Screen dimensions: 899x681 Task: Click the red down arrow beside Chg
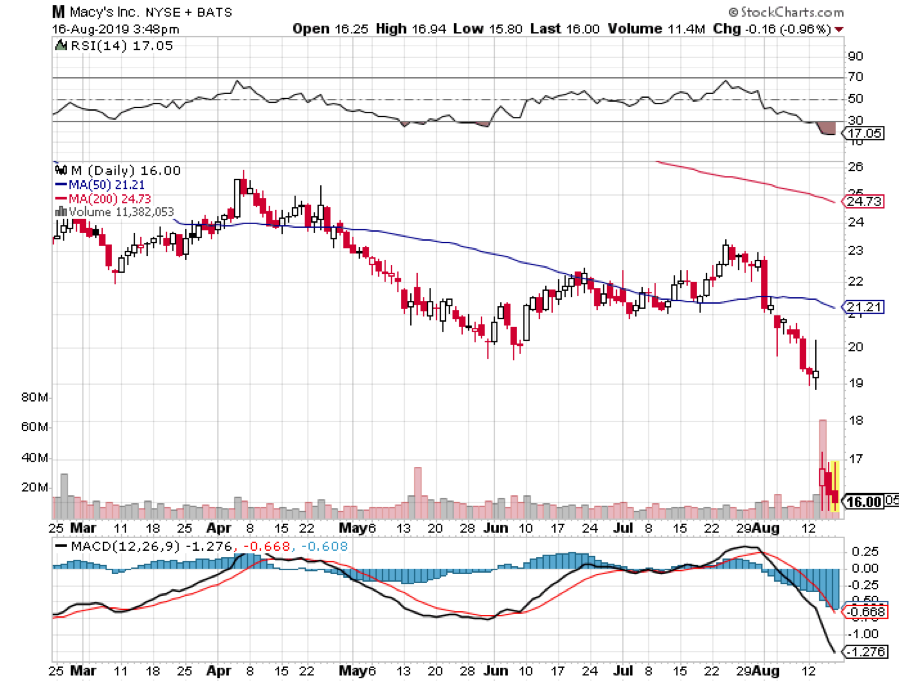[838, 28]
